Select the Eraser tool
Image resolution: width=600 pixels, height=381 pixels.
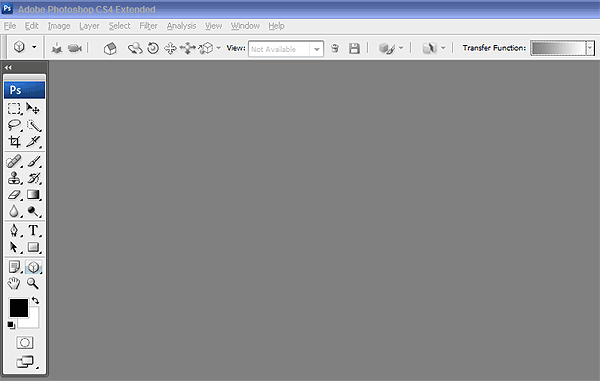[x=14, y=195]
